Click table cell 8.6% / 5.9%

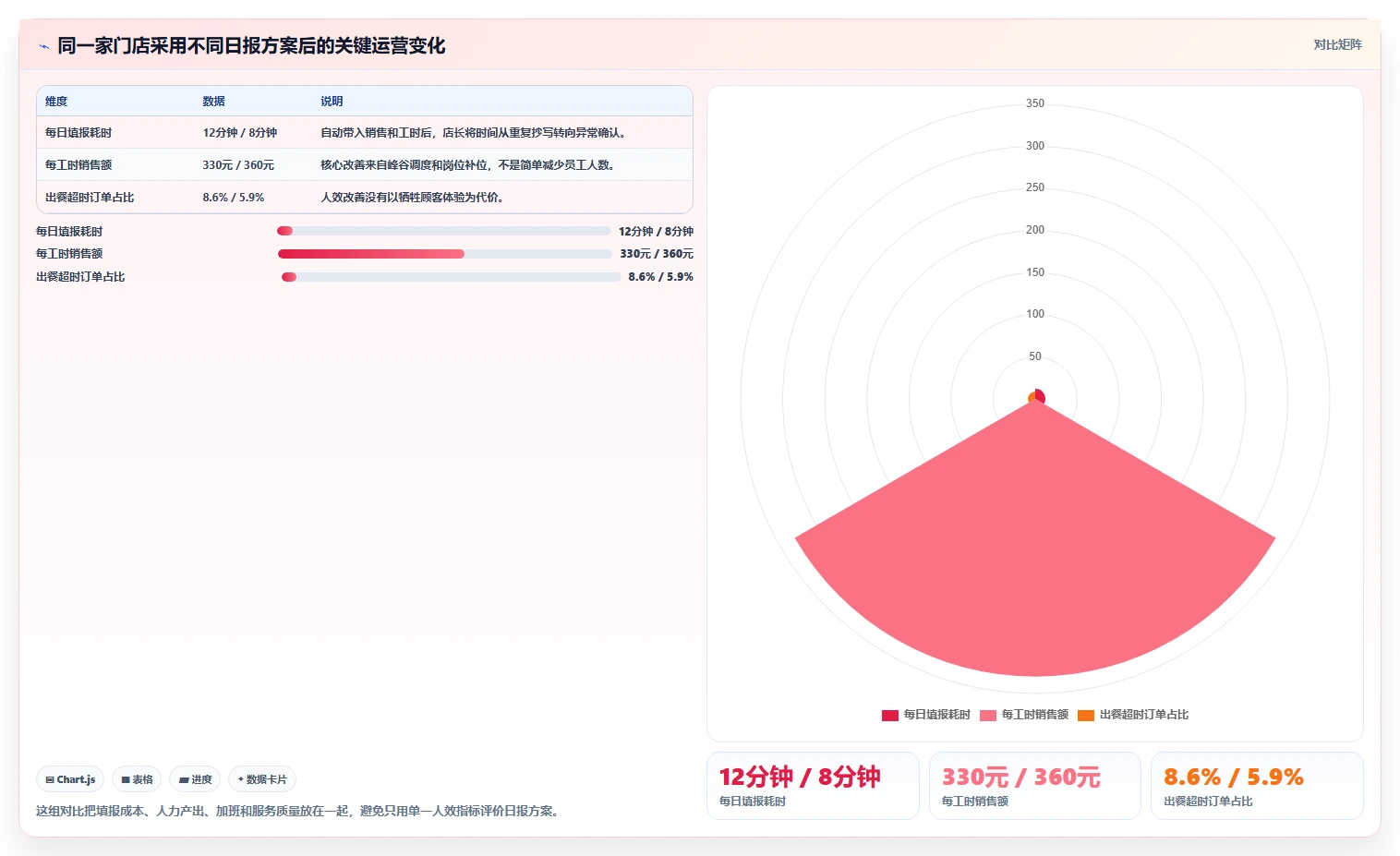tap(234, 198)
